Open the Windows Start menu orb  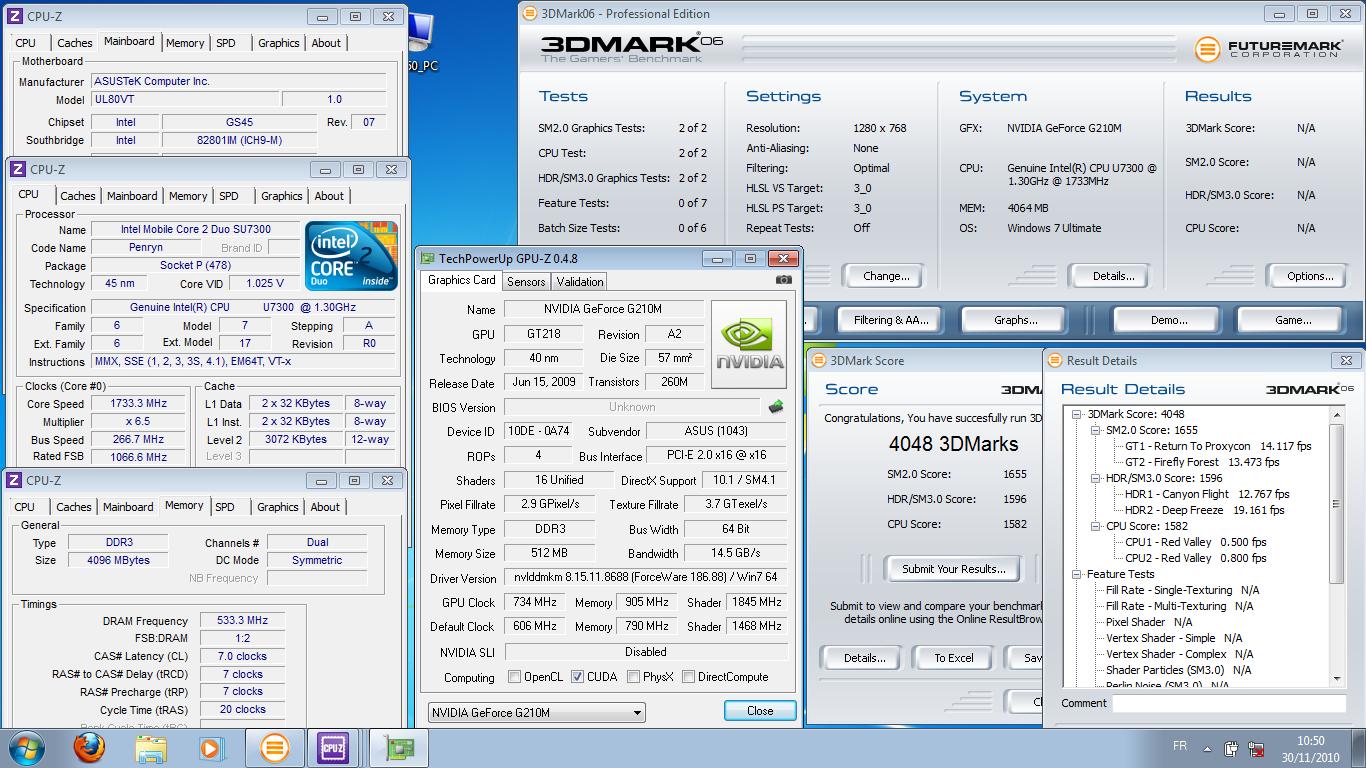(x=26, y=748)
